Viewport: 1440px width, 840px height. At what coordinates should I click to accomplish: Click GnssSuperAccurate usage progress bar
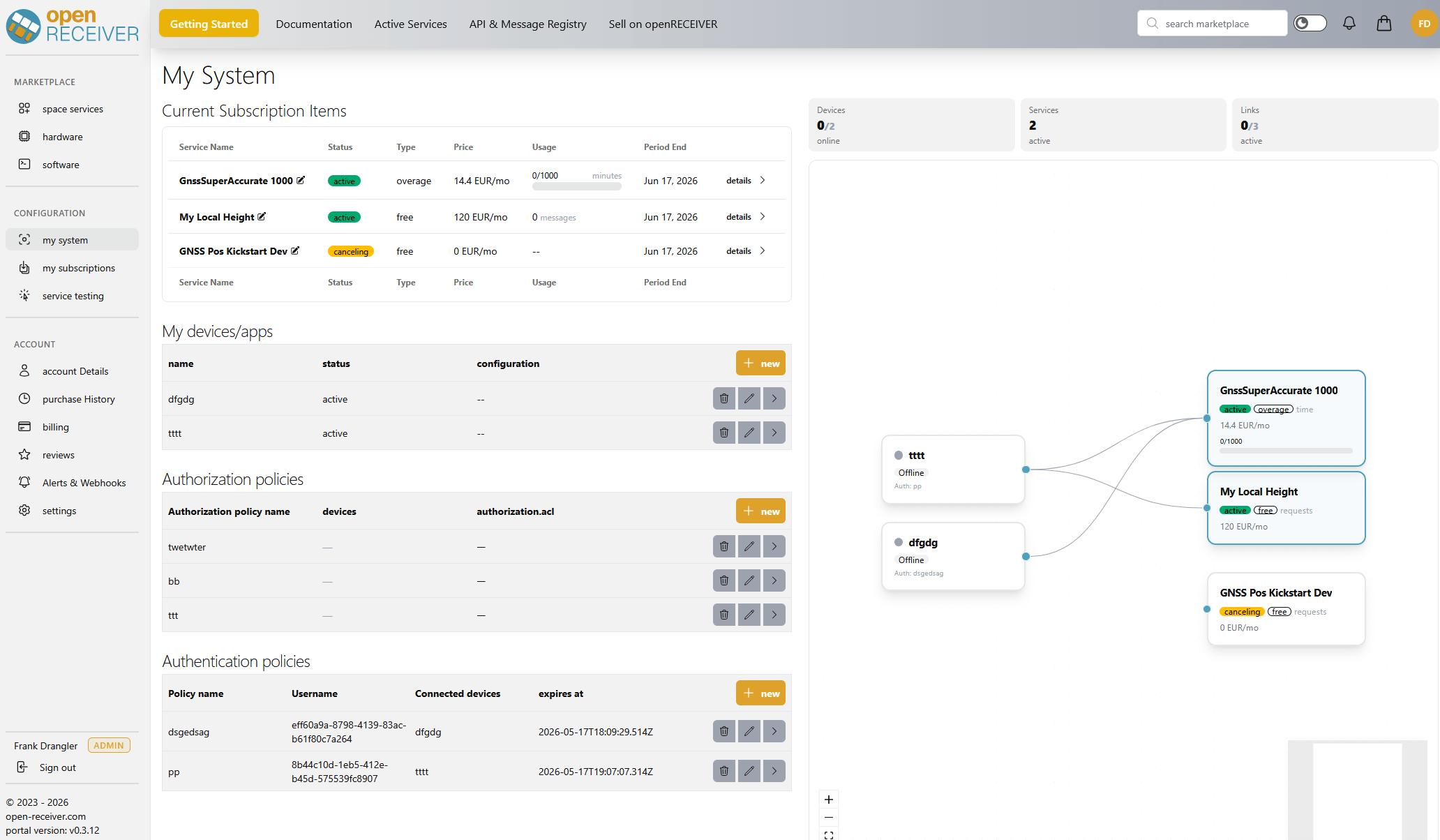coord(576,186)
